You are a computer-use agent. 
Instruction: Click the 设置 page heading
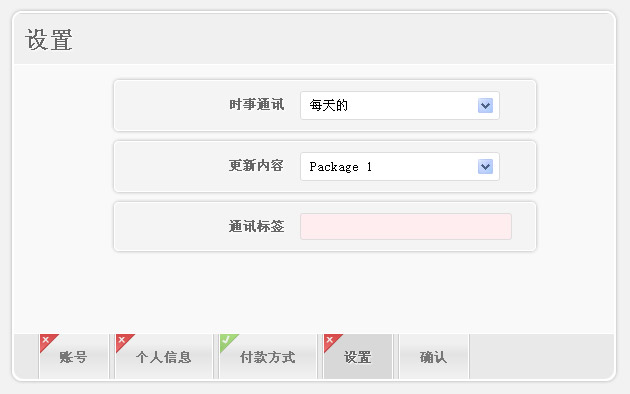[49, 40]
